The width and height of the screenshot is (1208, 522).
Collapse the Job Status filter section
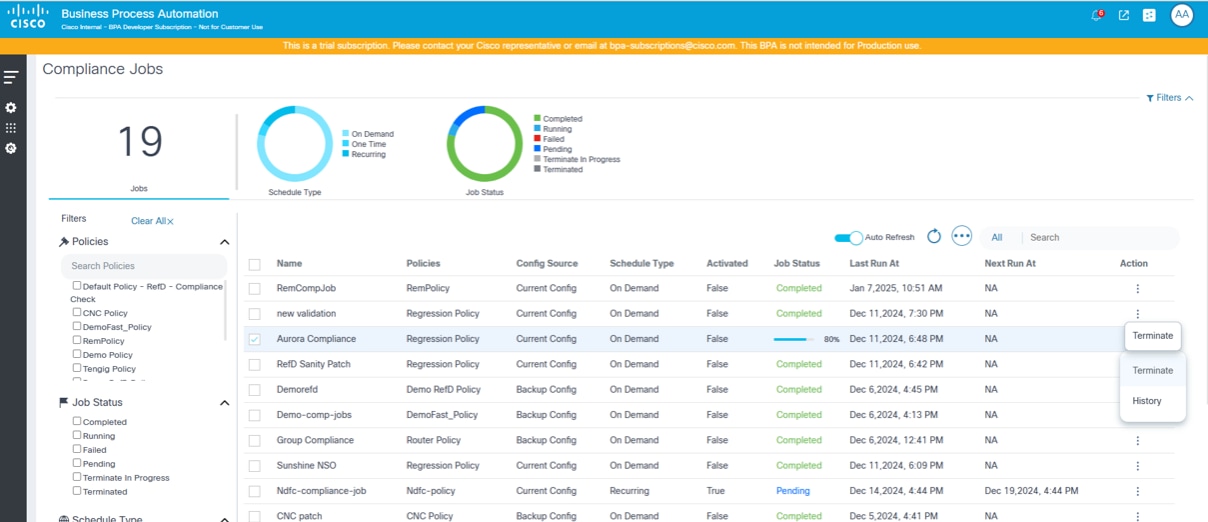point(224,403)
